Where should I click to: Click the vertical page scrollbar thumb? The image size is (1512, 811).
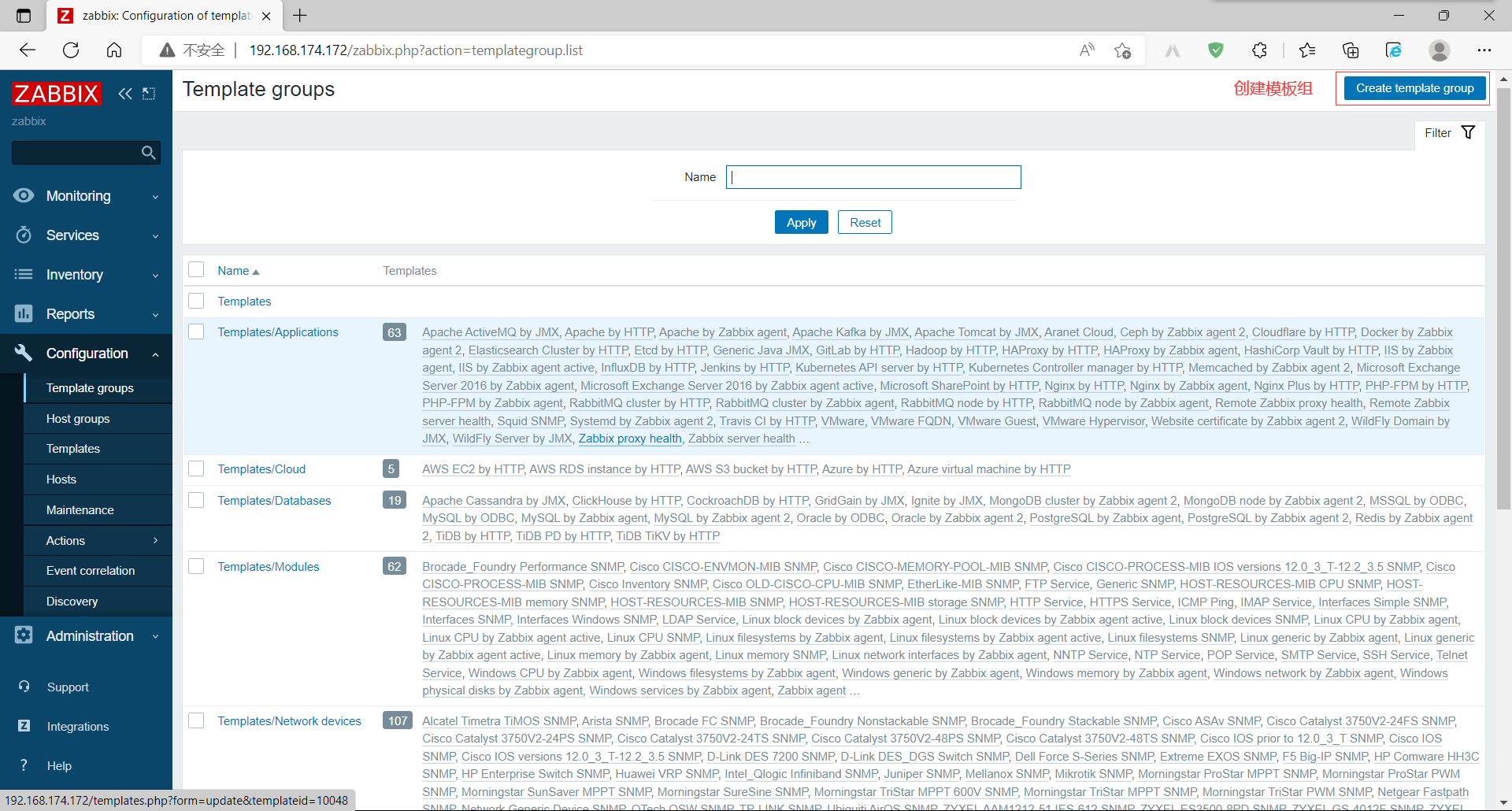(x=1503, y=299)
